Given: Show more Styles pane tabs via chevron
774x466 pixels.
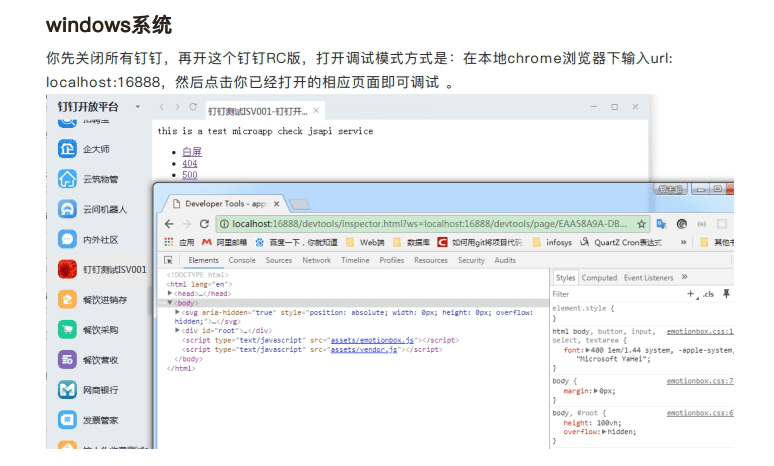Looking at the screenshot, I should (685, 277).
